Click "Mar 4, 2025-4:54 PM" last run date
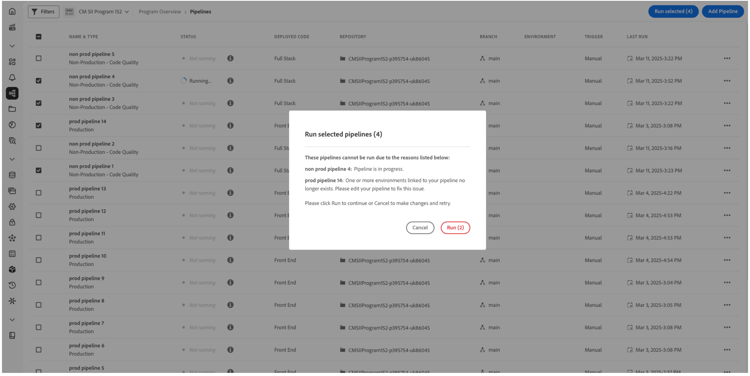 point(658,260)
